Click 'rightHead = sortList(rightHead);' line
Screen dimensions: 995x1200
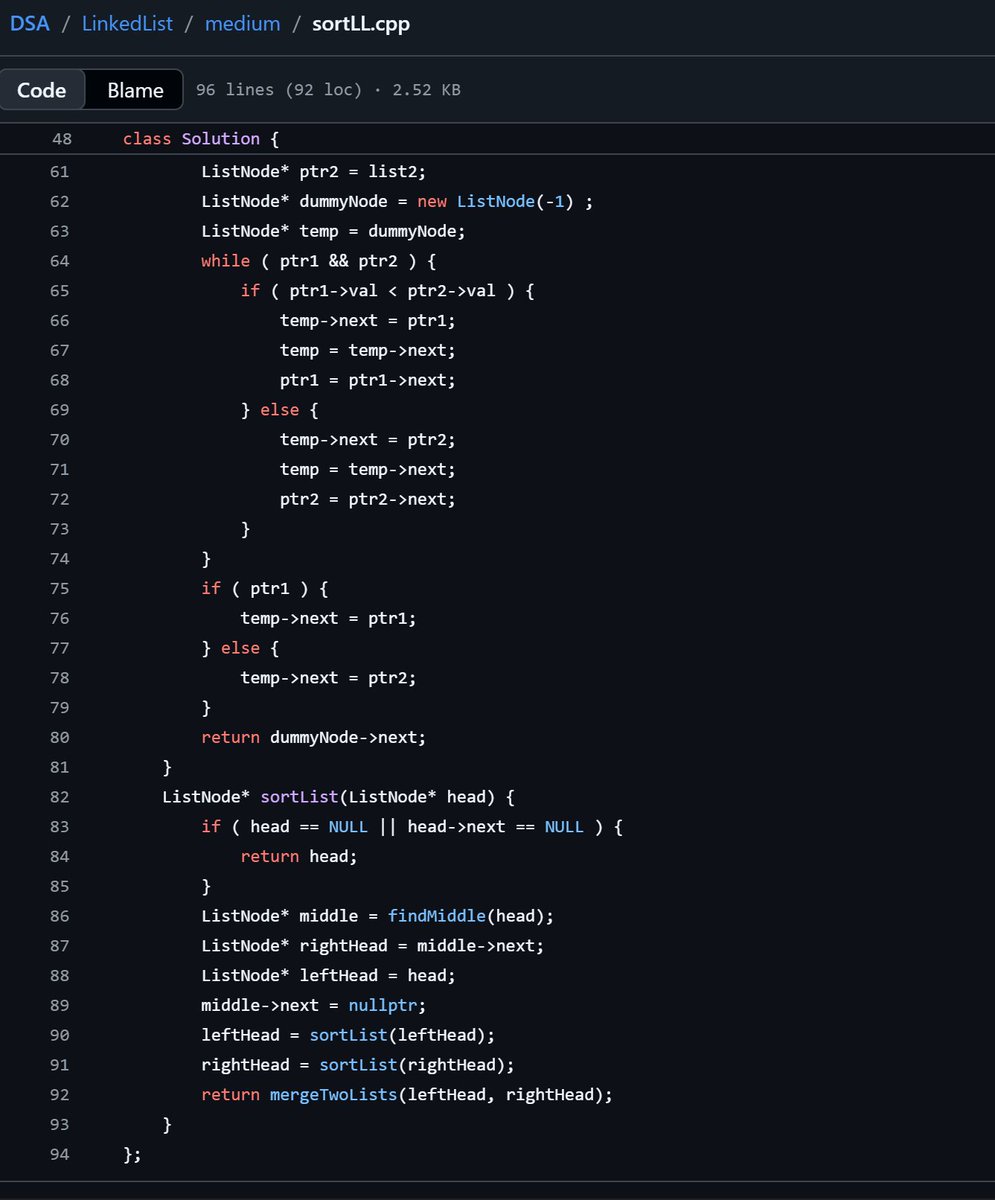click(x=358, y=1065)
